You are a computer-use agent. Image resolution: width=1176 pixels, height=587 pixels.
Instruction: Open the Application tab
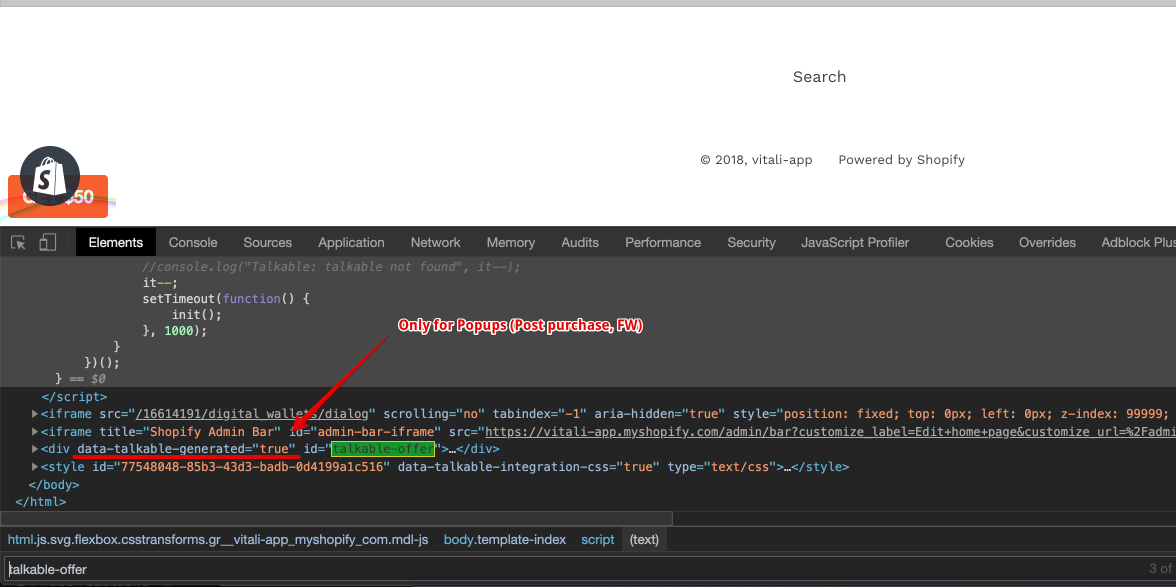(x=351, y=242)
